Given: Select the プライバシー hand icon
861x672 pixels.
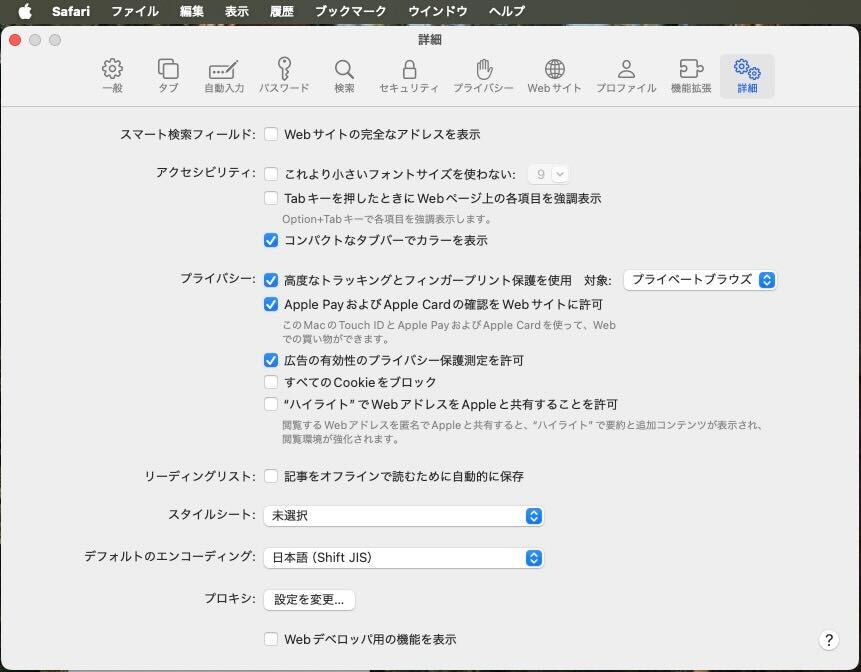Looking at the screenshot, I should point(483,76).
